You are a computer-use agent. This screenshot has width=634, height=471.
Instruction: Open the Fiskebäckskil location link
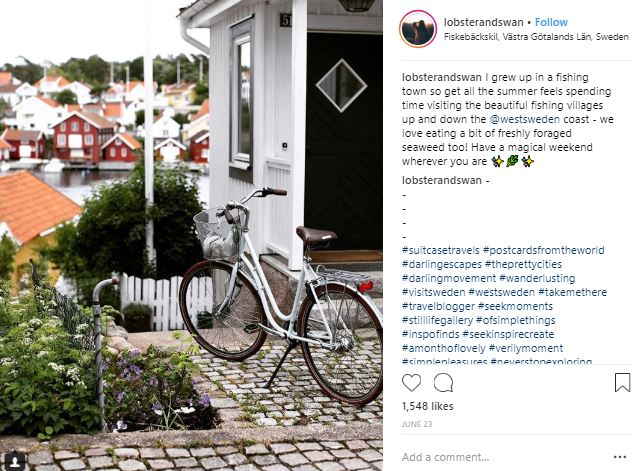tap(536, 37)
